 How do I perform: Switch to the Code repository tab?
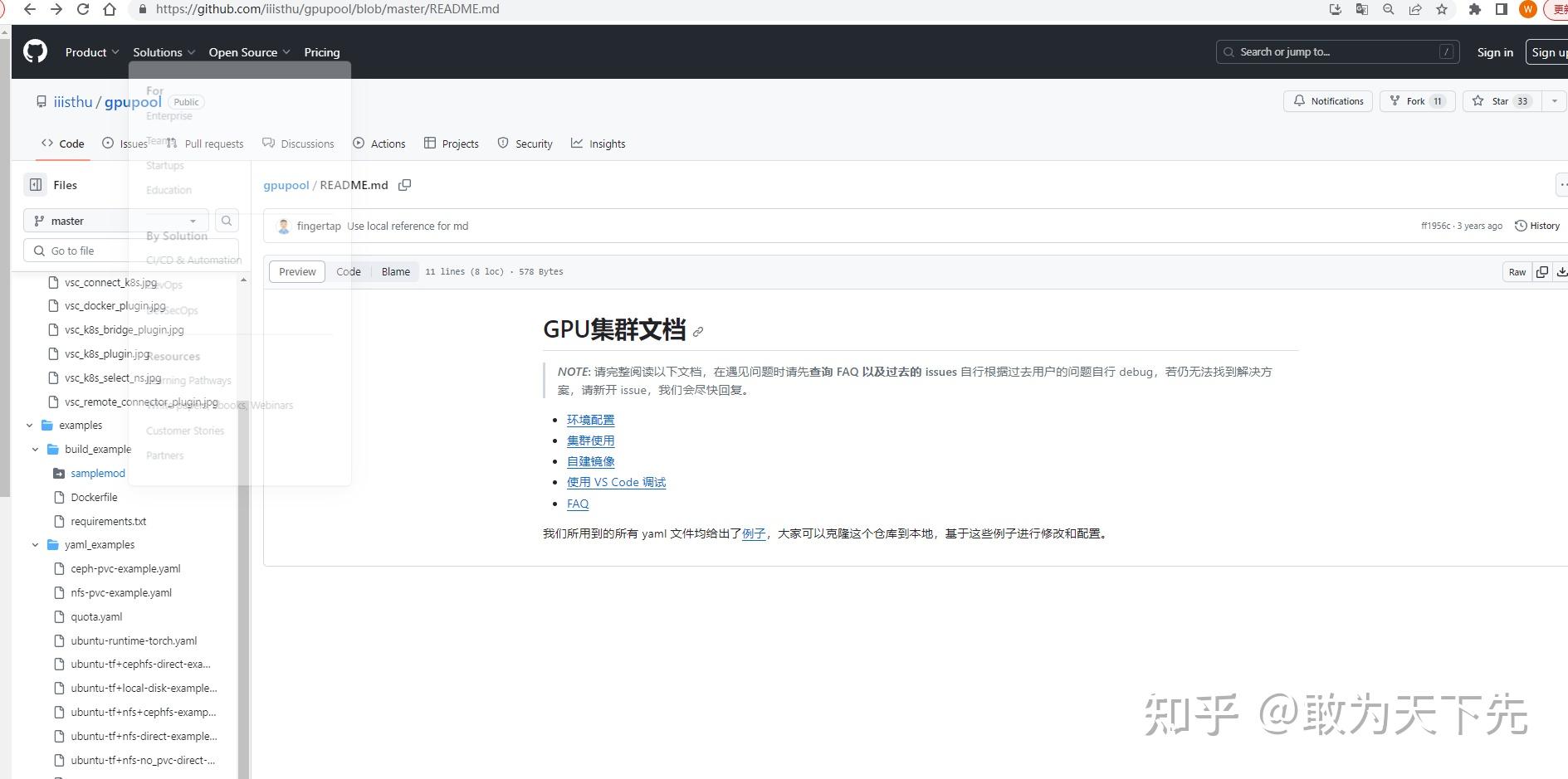[x=62, y=144]
